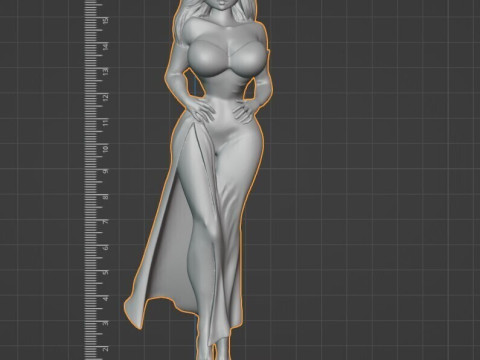Click the ruler's '2' mark label
480x360 pixels.
[106, 349]
